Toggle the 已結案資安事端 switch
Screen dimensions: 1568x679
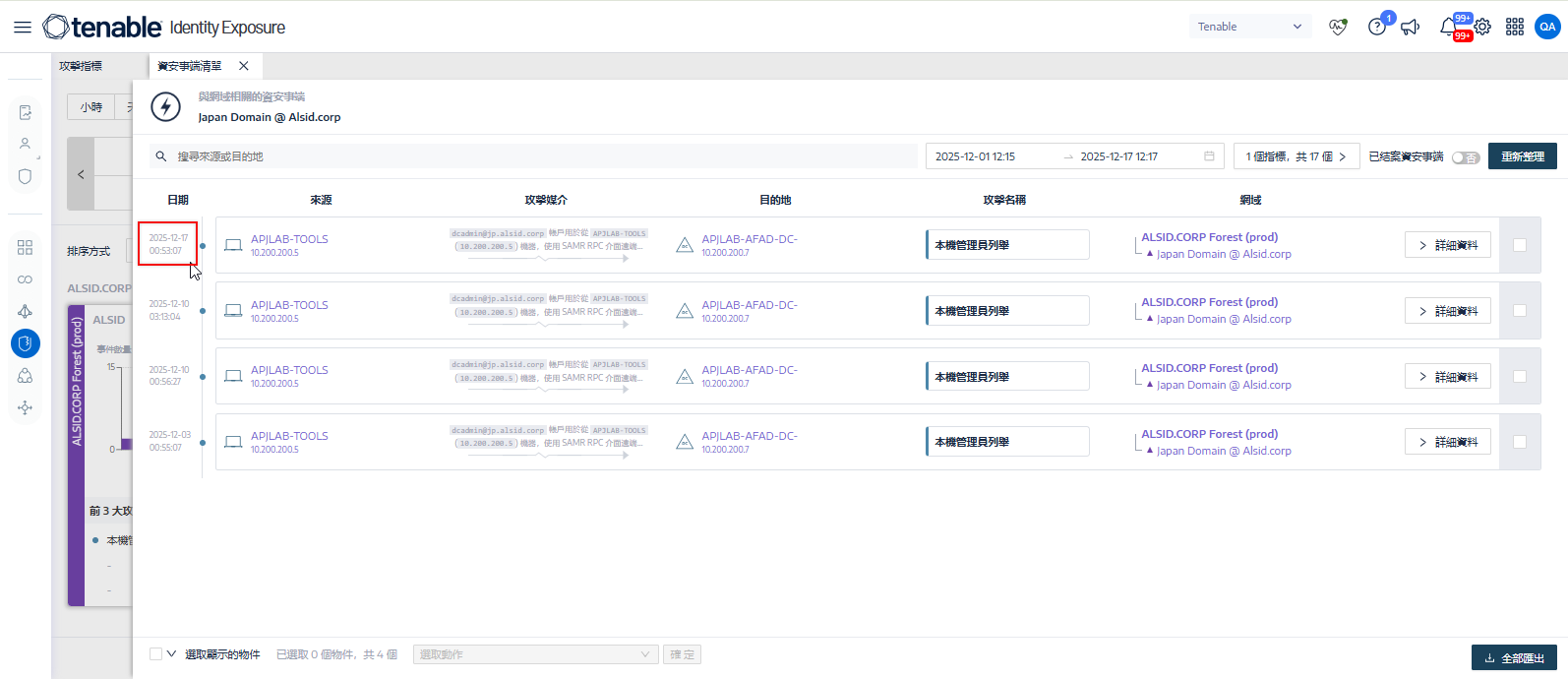[1465, 157]
